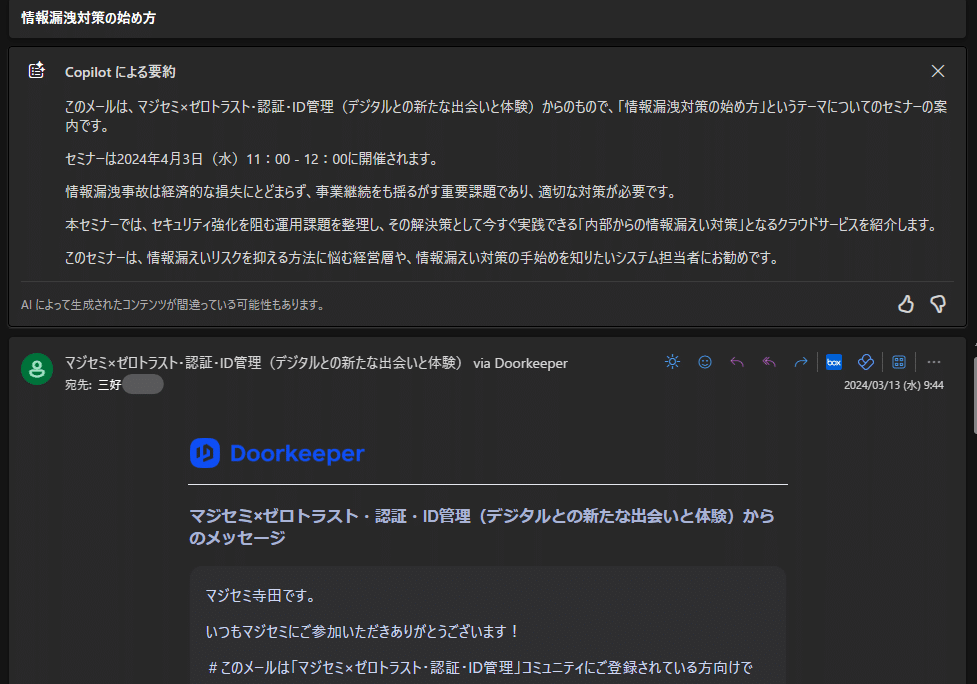Click the summary line starting 'このセミナーは'
Screen dimensions: 977x684
pyautogui.click(x=422, y=258)
